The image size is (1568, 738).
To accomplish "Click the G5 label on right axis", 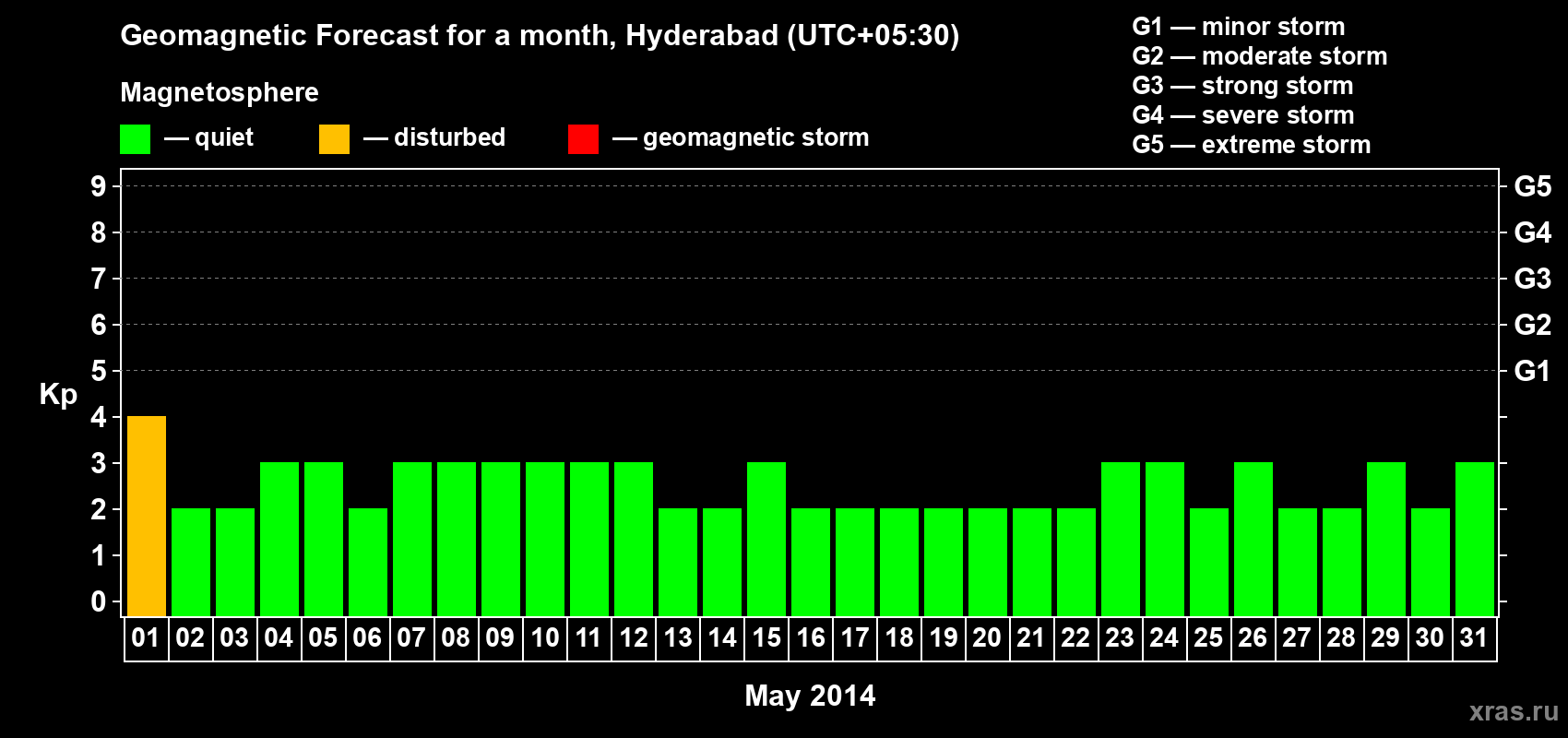I will click(x=1532, y=186).
